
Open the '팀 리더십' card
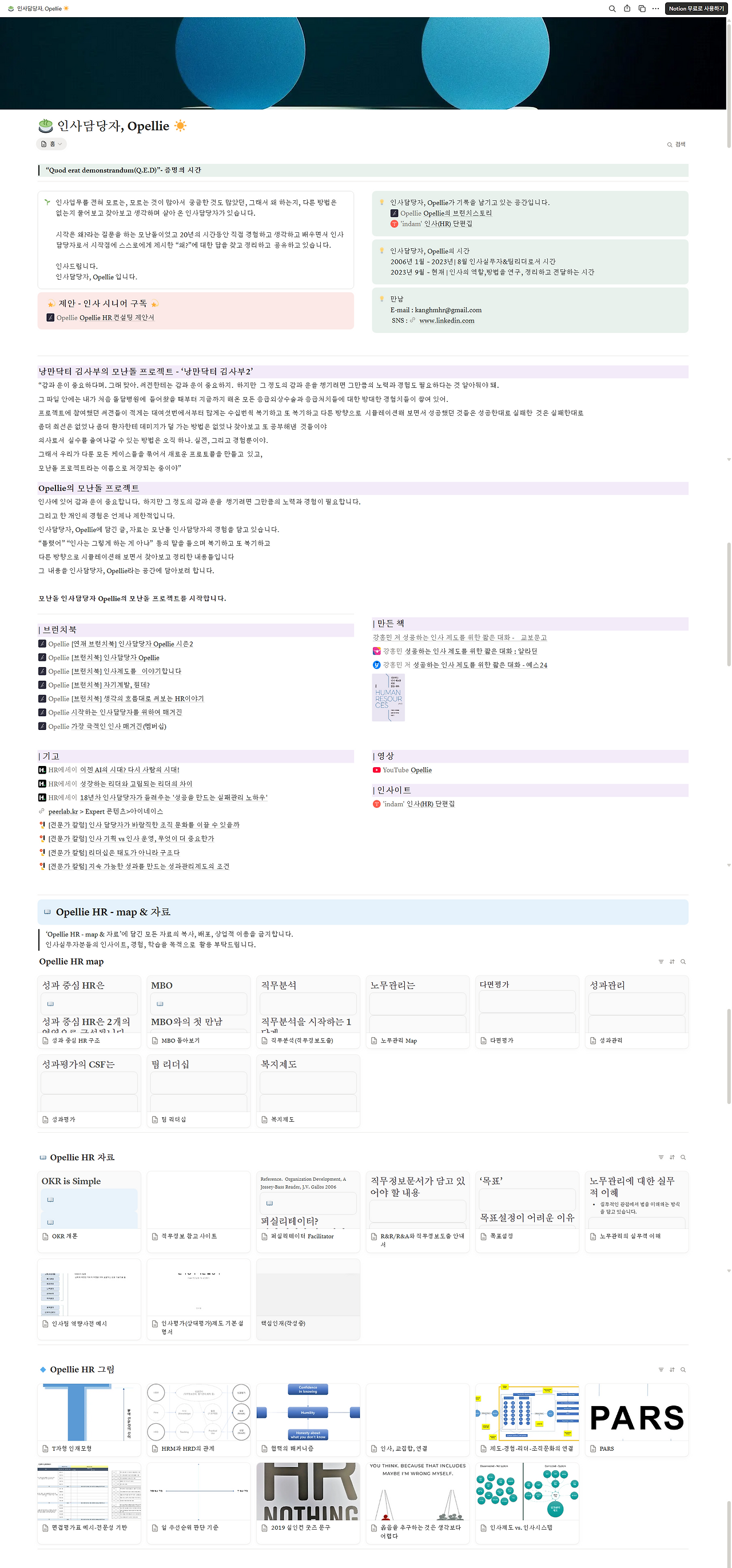pos(198,1091)
